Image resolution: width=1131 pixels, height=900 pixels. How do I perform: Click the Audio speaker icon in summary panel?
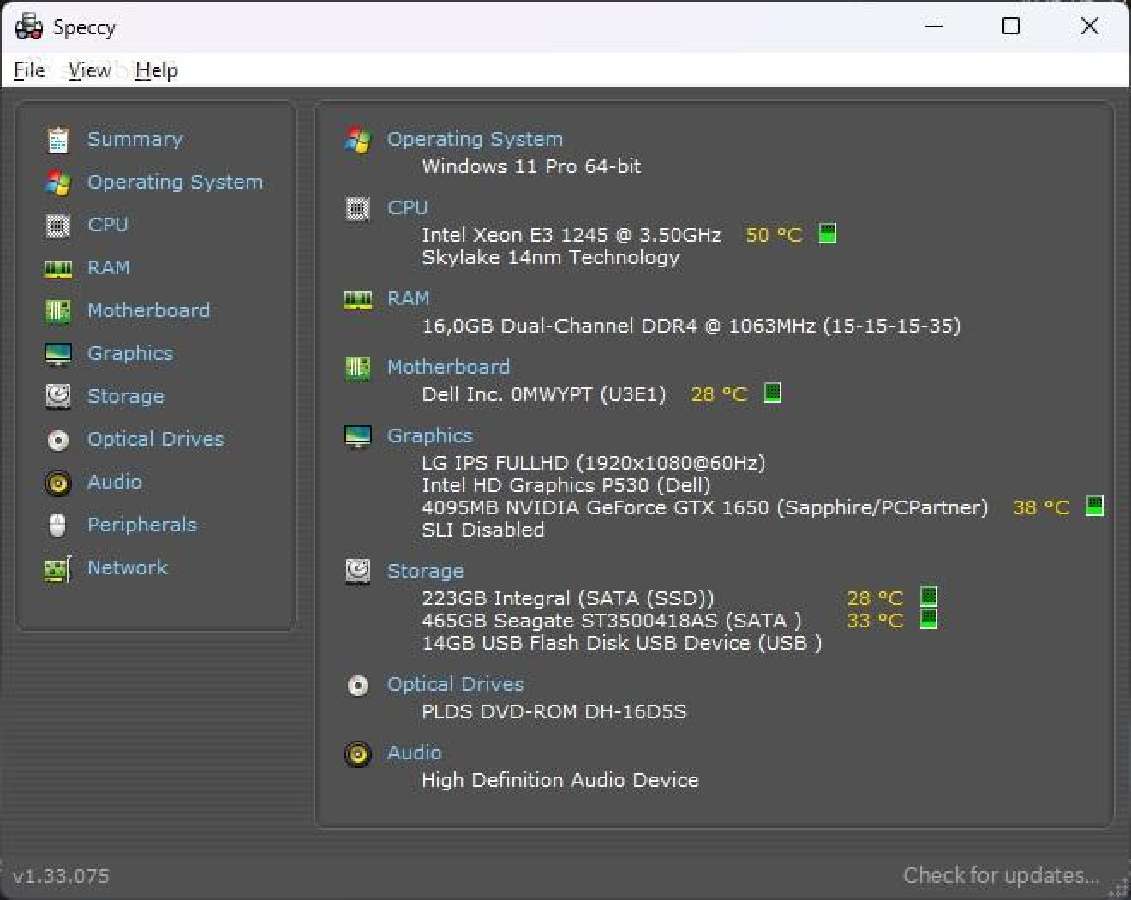tap(358, 754)
